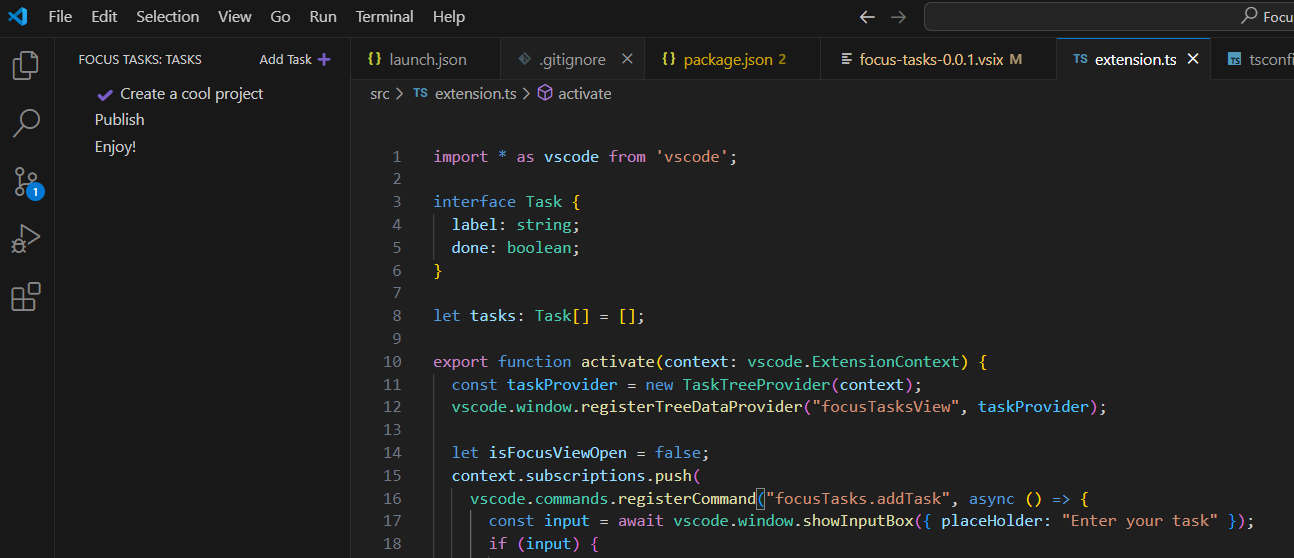Screen dimensions: 1294x558
Task: Click "Enter your task" placeholder string
Action: 1140,520
